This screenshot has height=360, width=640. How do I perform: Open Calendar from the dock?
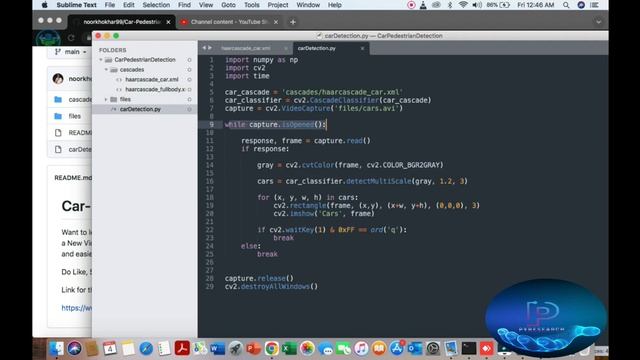pyautogui.click(x=110, y=348)
